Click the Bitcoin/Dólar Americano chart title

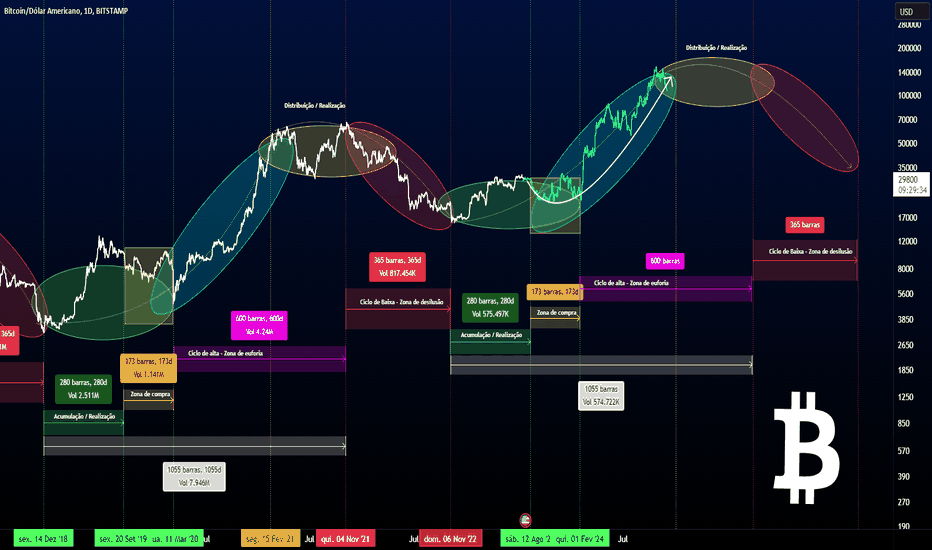pyautogui.click(x=66, y=11)
